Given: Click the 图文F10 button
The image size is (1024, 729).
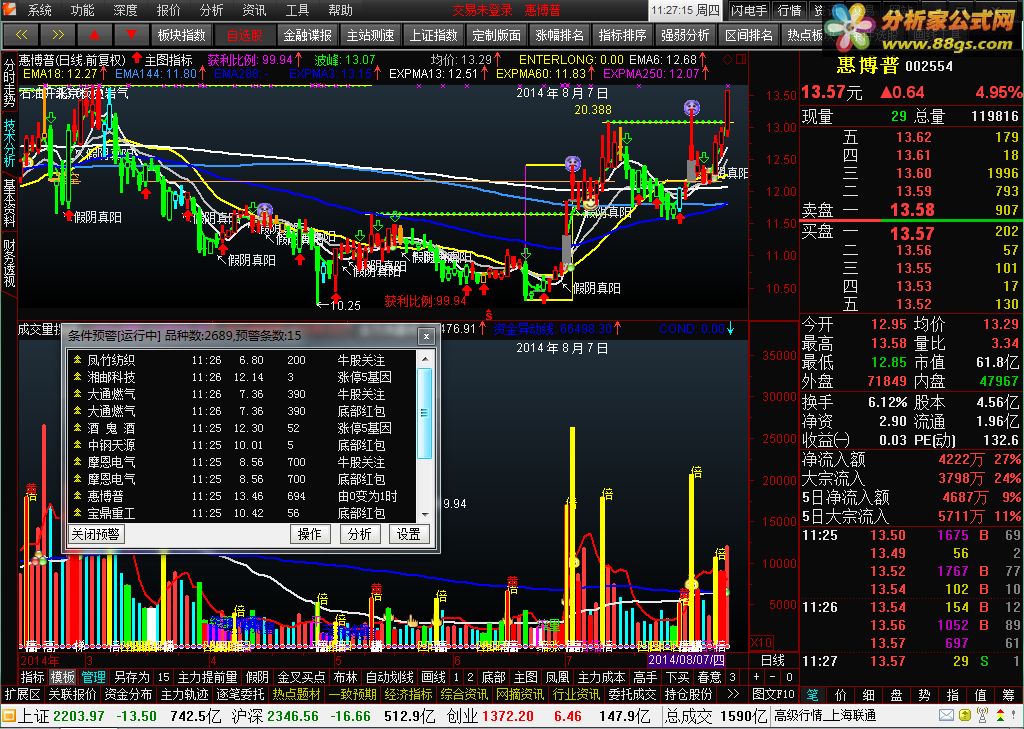Looking at the screenshot, I should coord(774,694).
